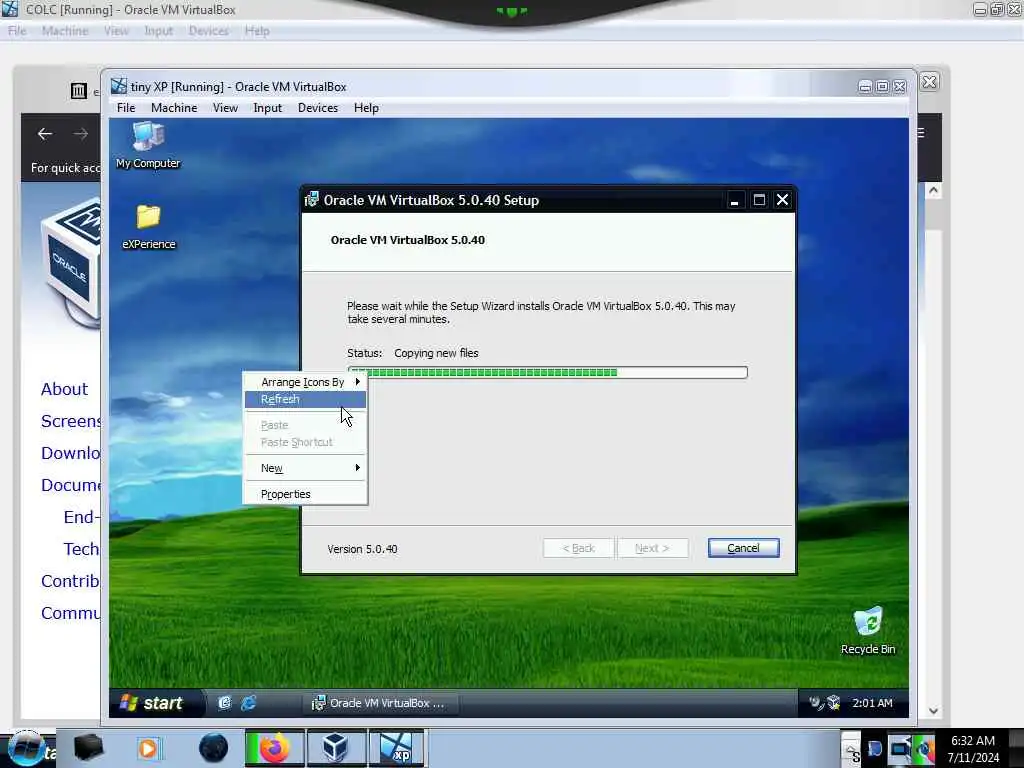
Task: Open the Recycle Bin icon
Action: 868,631
